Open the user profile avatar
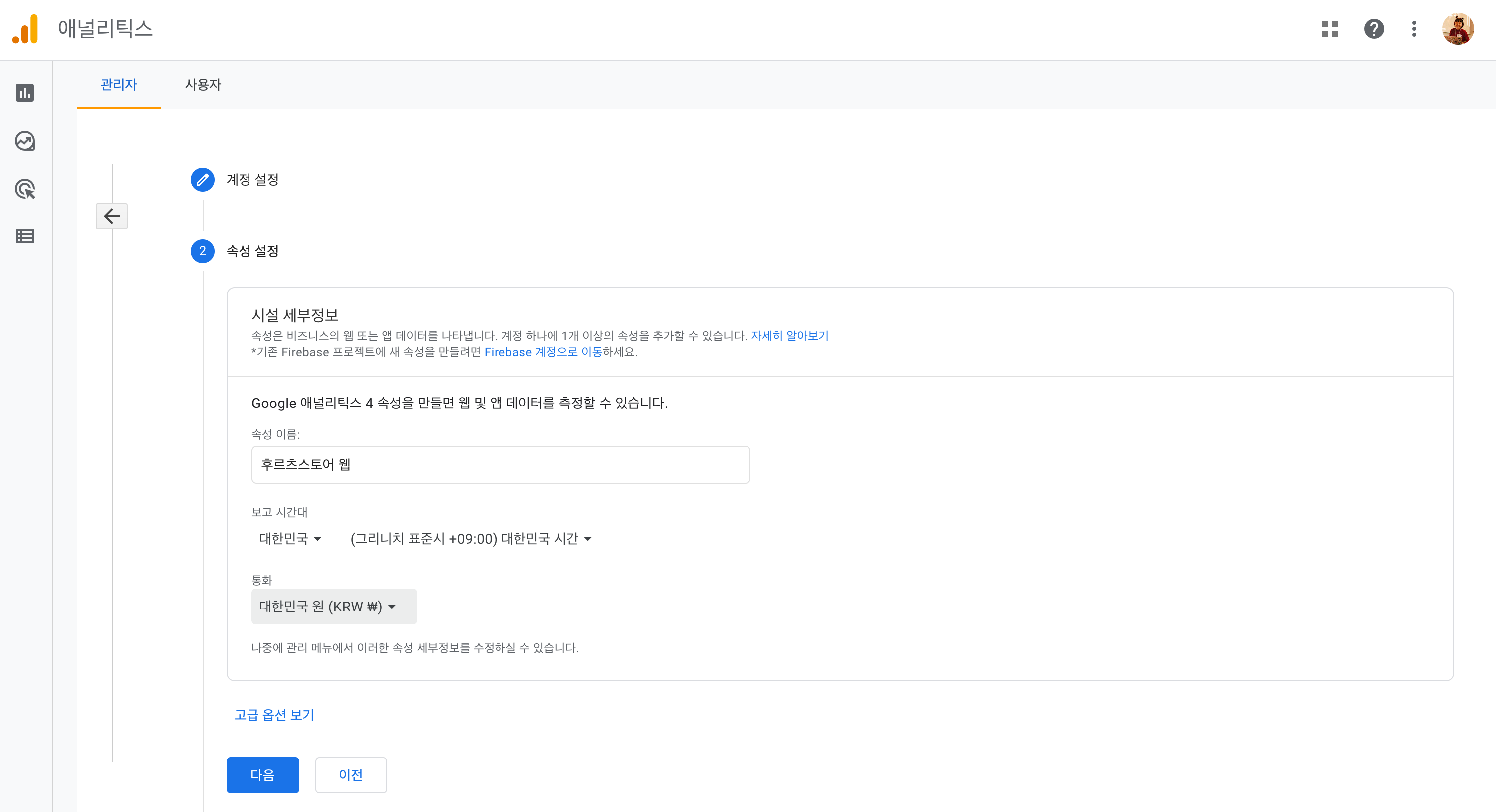Image resolution: width=1496 pixels, height=812 pixels. [x=1458, y=29]
